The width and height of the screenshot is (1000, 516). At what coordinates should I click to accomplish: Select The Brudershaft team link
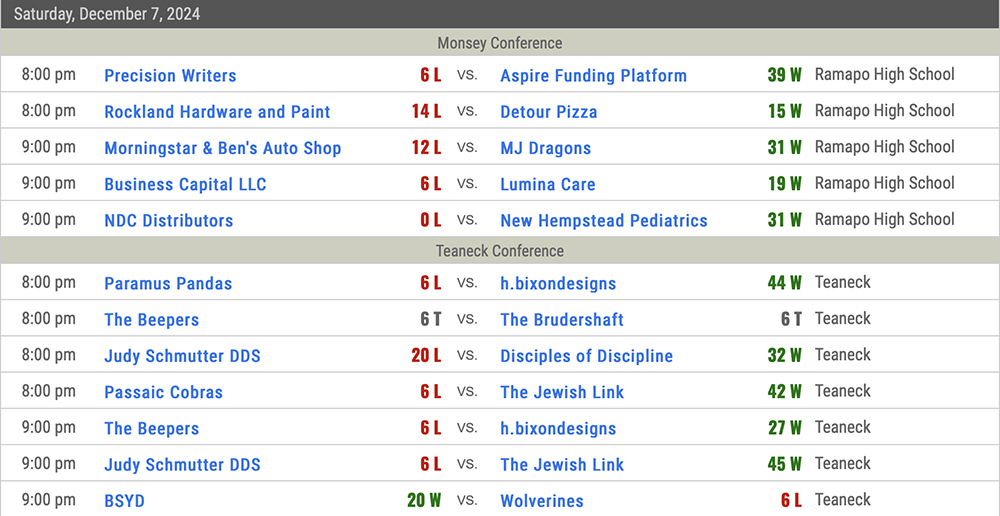pos(562,320)
